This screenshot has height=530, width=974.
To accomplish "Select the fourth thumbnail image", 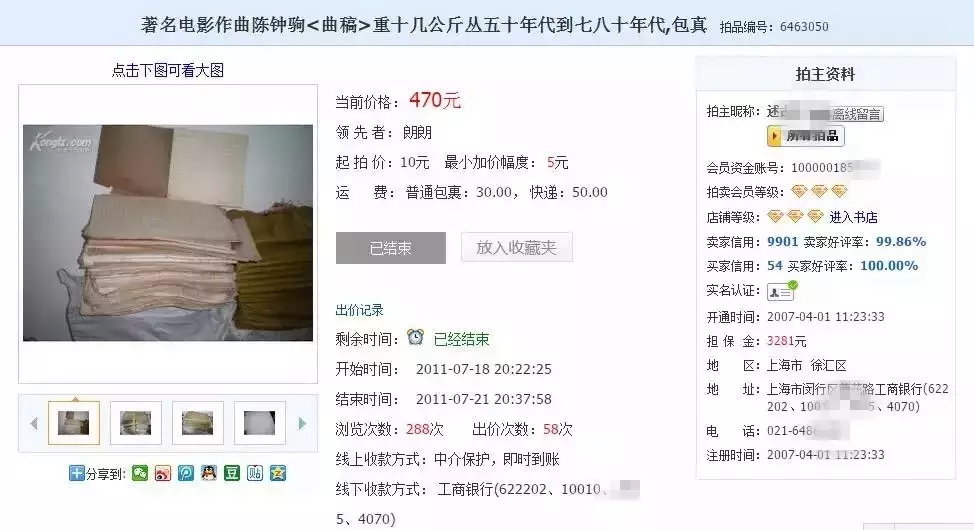I will pyautogui.click(x=260, y=423).
